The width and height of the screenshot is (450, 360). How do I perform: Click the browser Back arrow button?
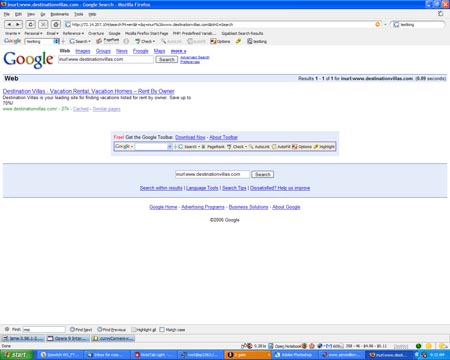pyautogui.click(x=9, y=24)
